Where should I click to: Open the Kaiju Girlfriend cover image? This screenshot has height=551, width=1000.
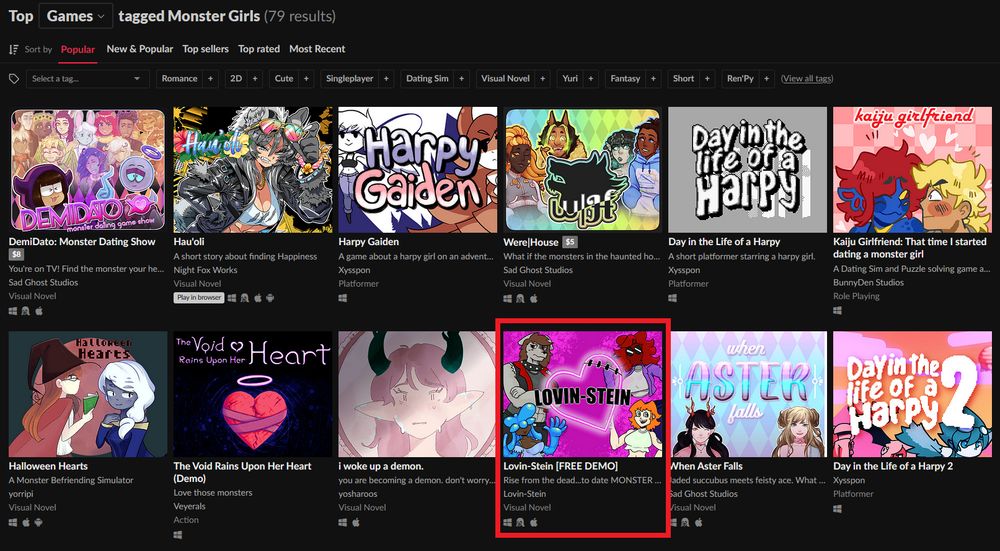pyautogui.click(x=913, y=170)
